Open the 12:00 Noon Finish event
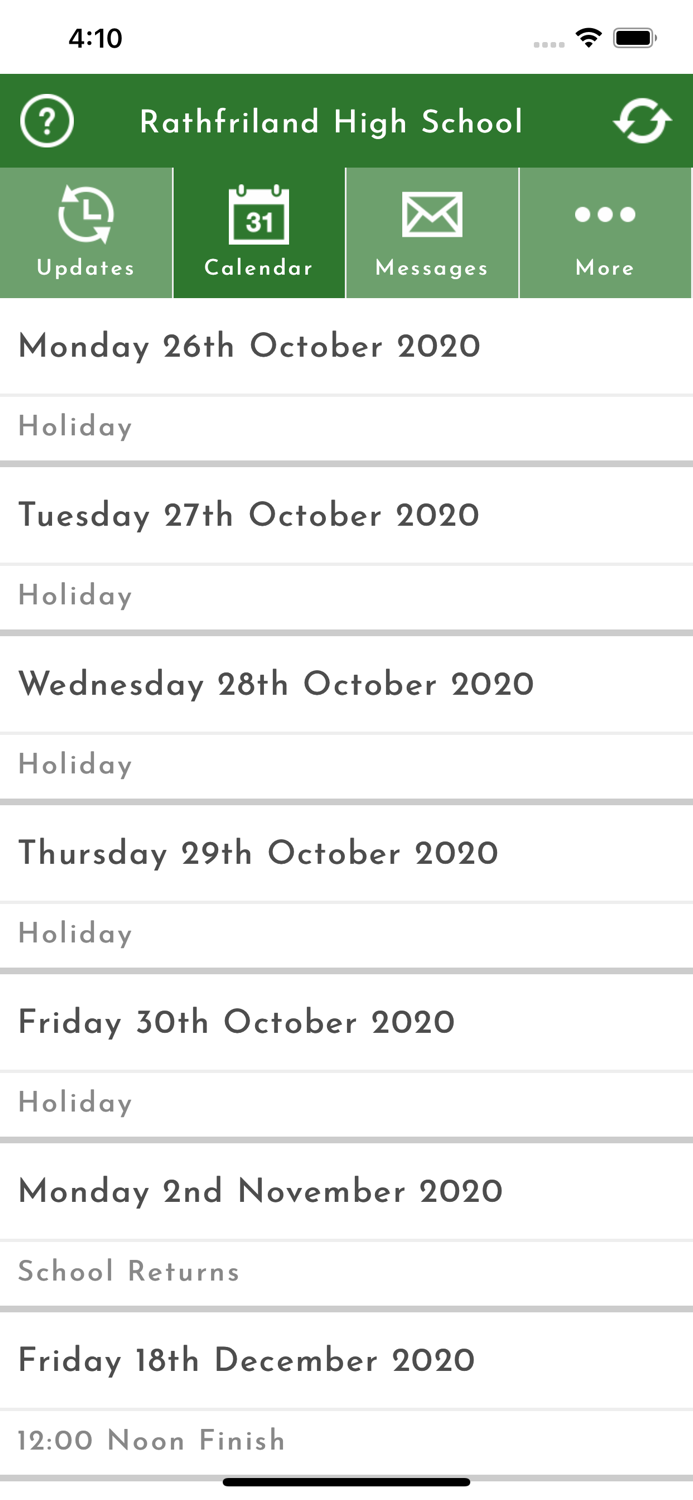 pyautogui.click(x=152, y=1441)
